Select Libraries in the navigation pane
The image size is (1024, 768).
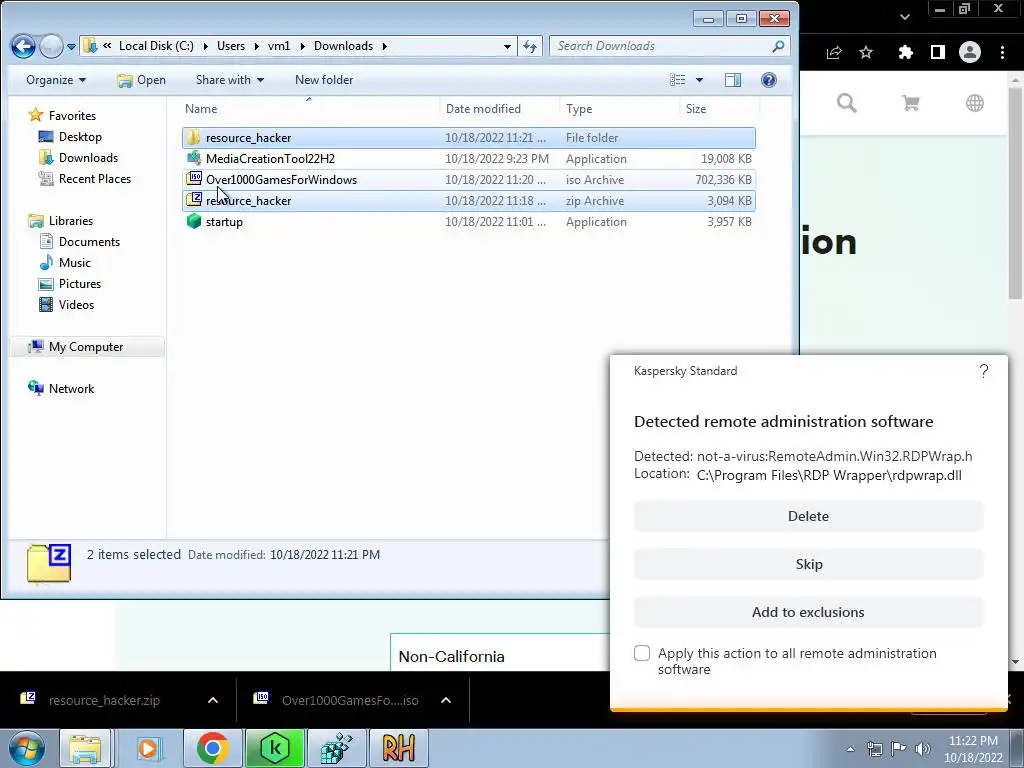point(61,221)
